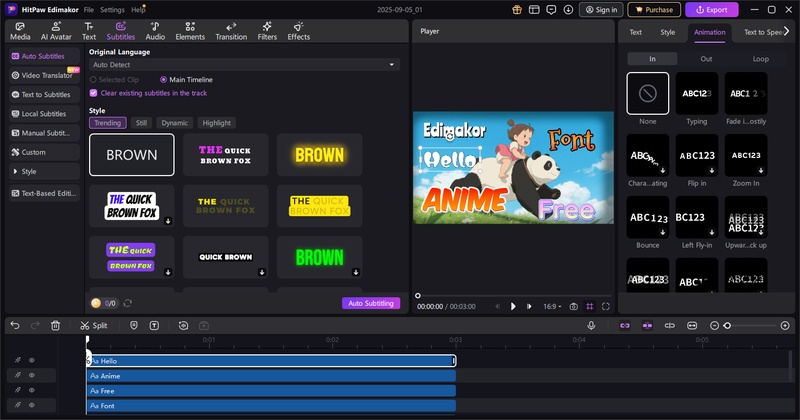Click the download icon in the title bar
This screenshot has height=420, width=800.
[x=568, y=10]
